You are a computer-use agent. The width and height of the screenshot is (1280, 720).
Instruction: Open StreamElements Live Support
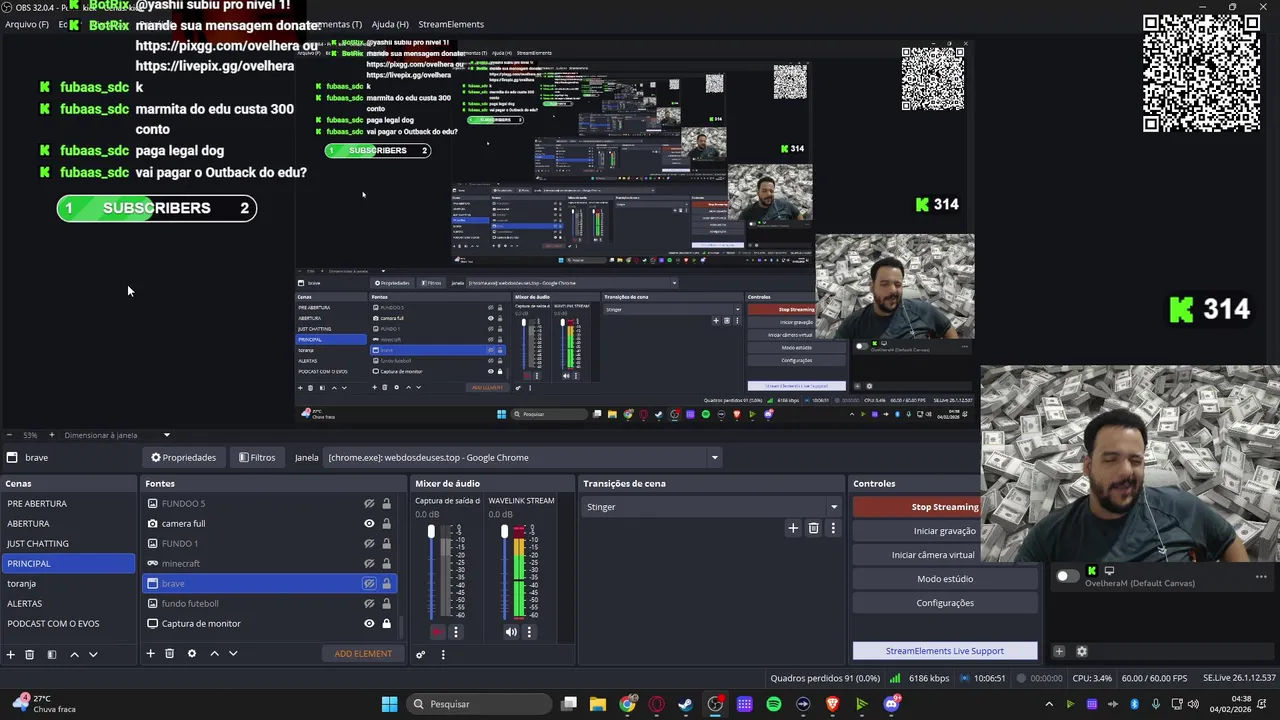945,651
